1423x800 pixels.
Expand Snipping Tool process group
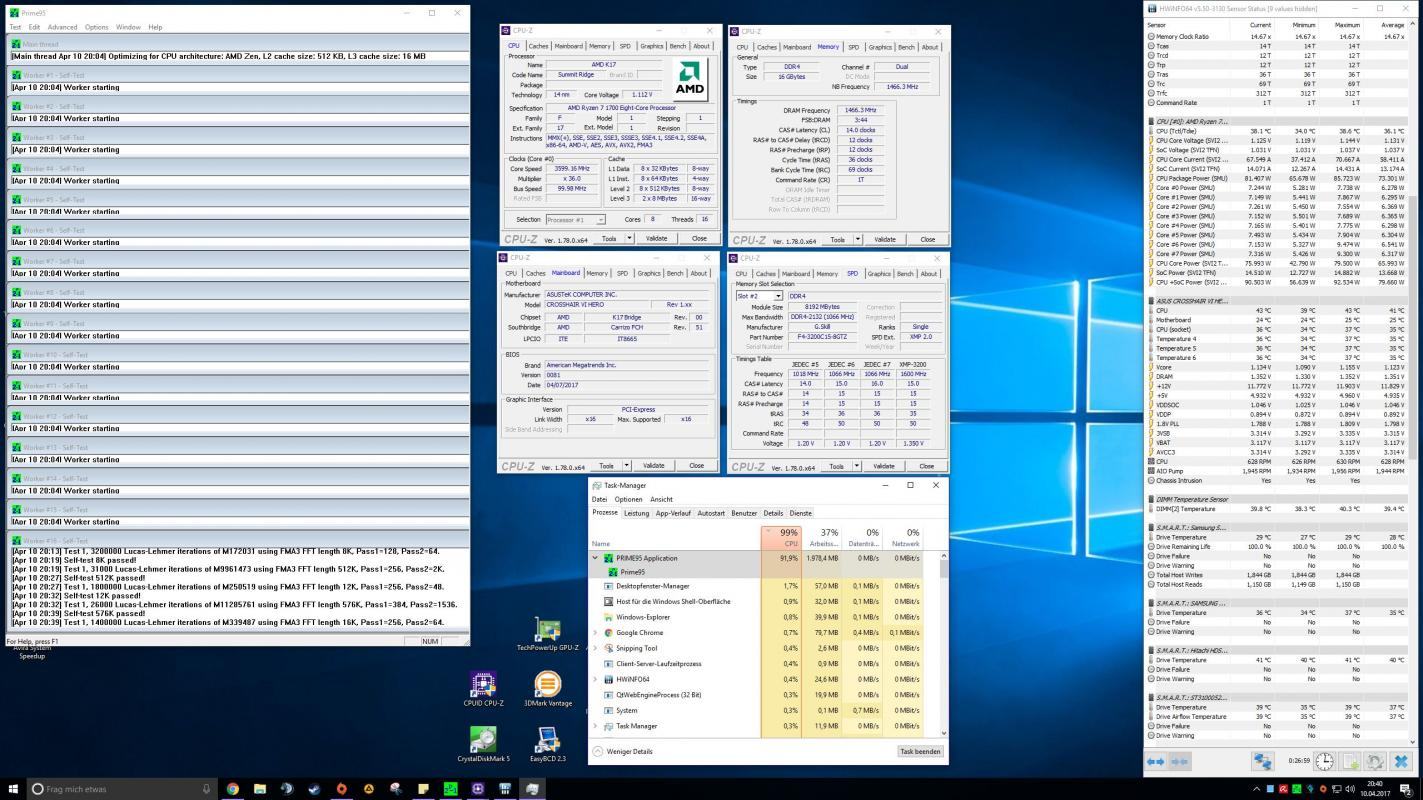point(595,648)
